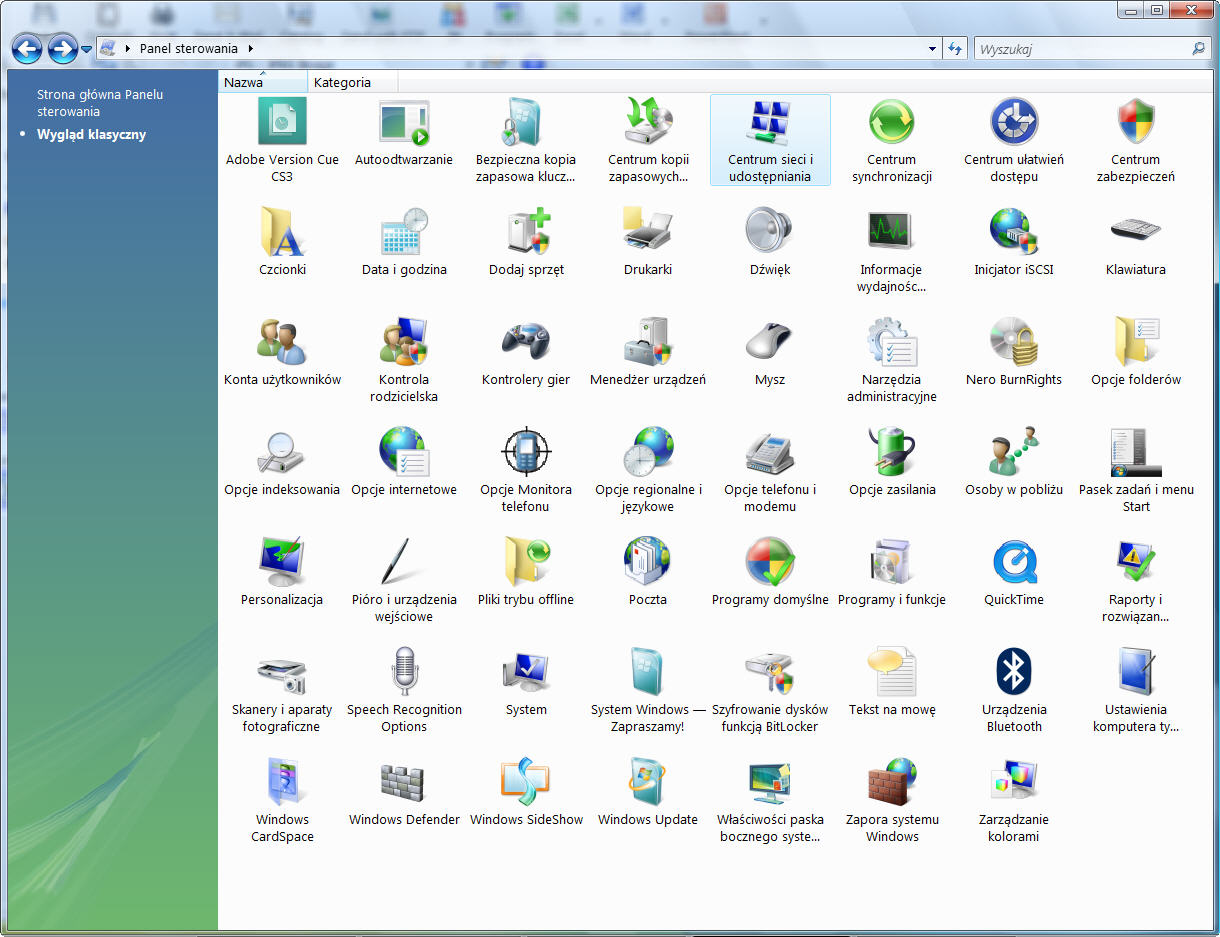Expand the Panel sterowania breadcrumb arrow

(250, 48)
